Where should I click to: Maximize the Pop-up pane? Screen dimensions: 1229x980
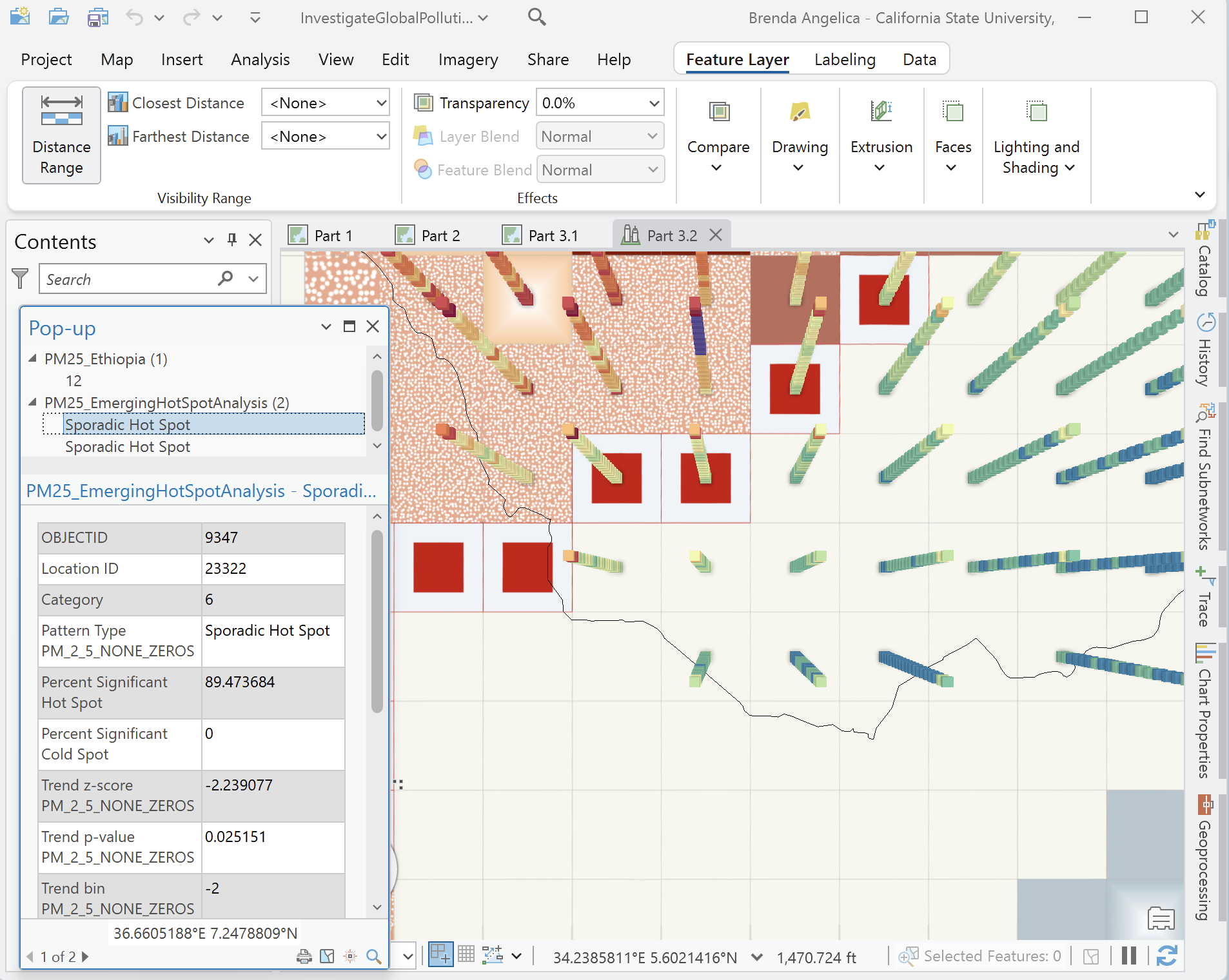[349, 326]
